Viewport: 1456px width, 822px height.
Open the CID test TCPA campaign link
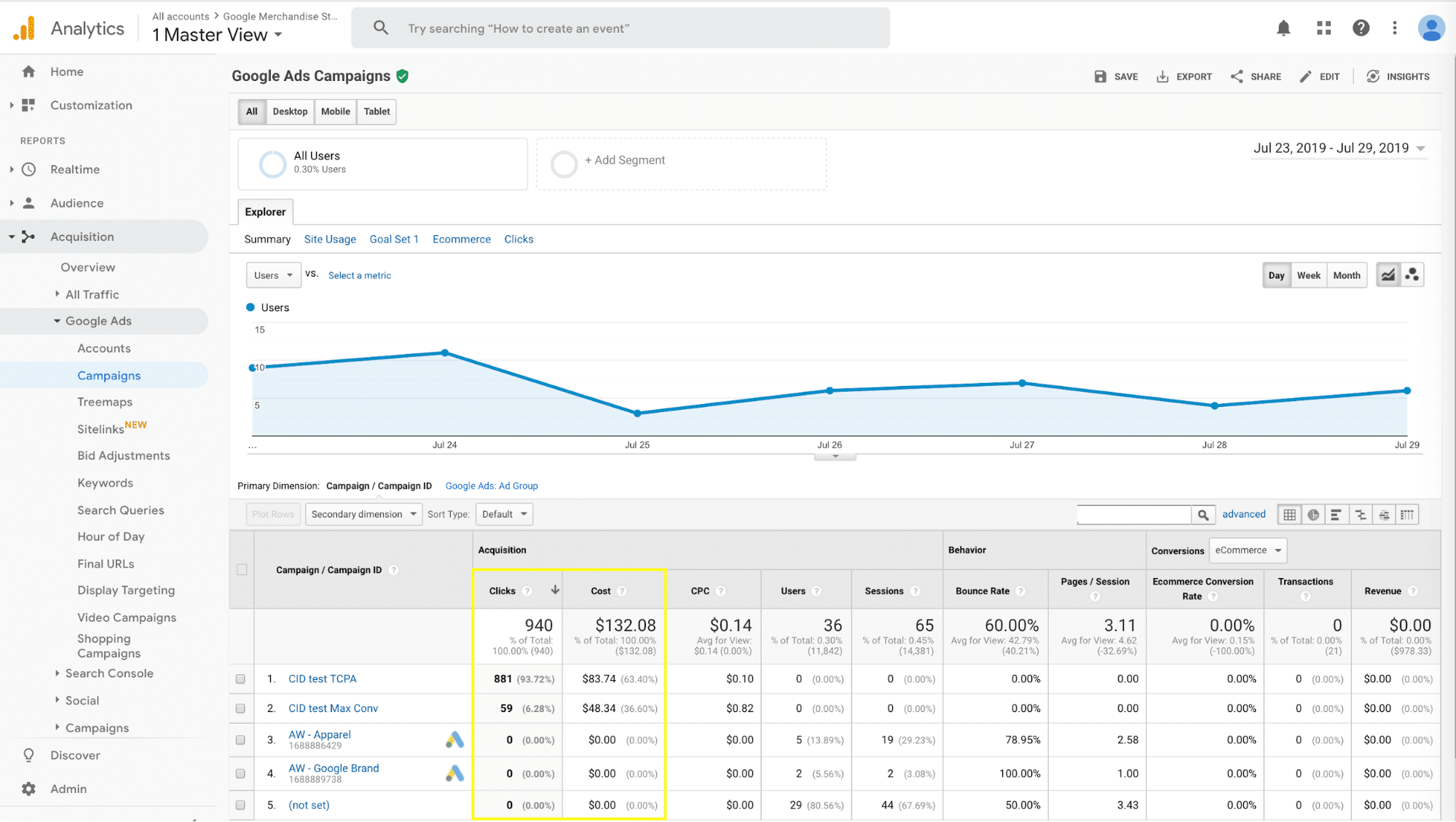(x=323, y=679)
